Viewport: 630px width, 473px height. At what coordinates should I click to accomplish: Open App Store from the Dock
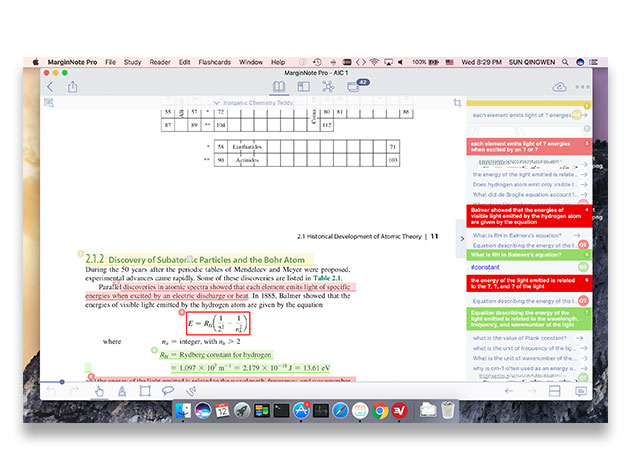301,410
